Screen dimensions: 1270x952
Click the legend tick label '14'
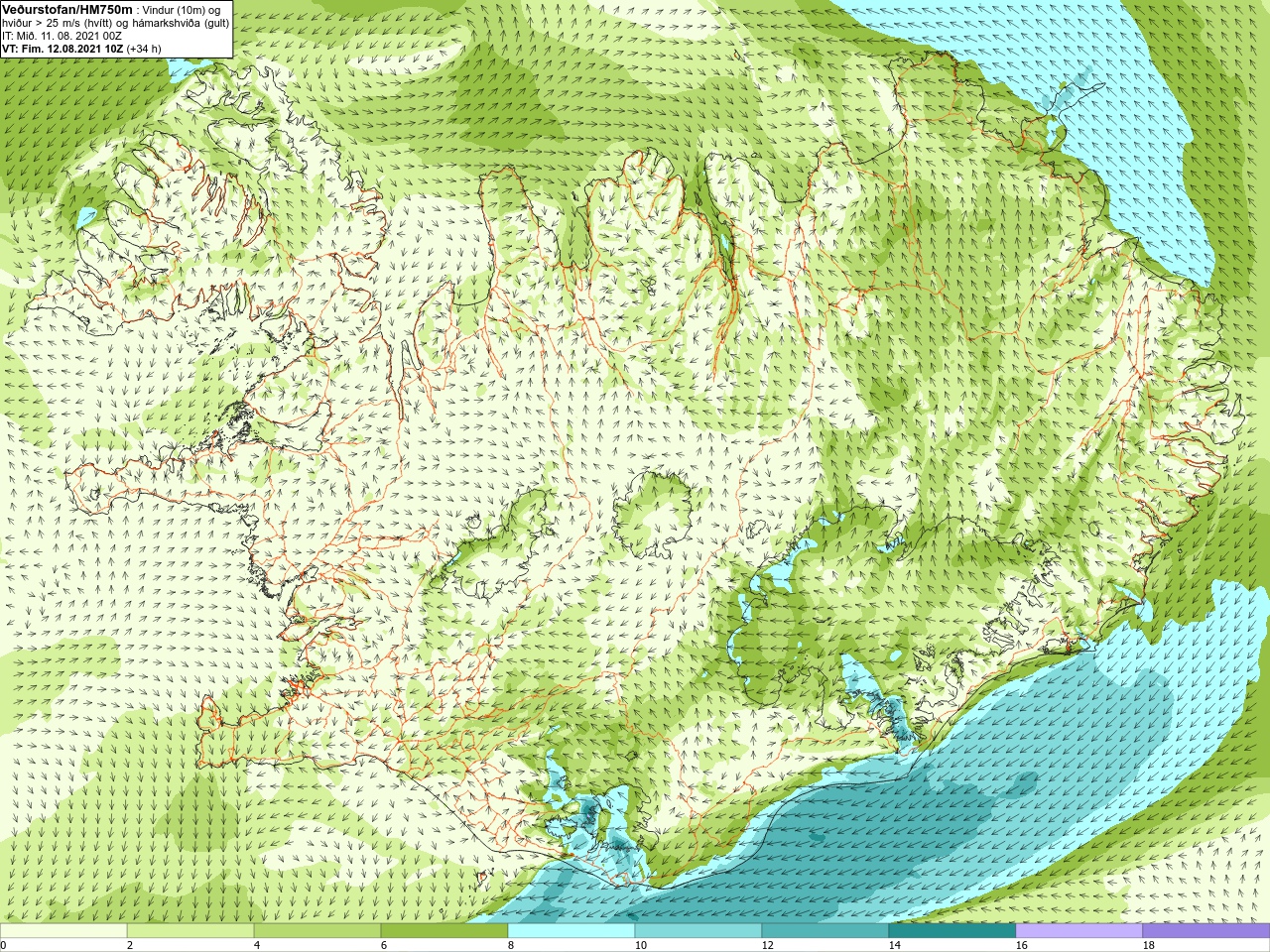tap(894, 945)
